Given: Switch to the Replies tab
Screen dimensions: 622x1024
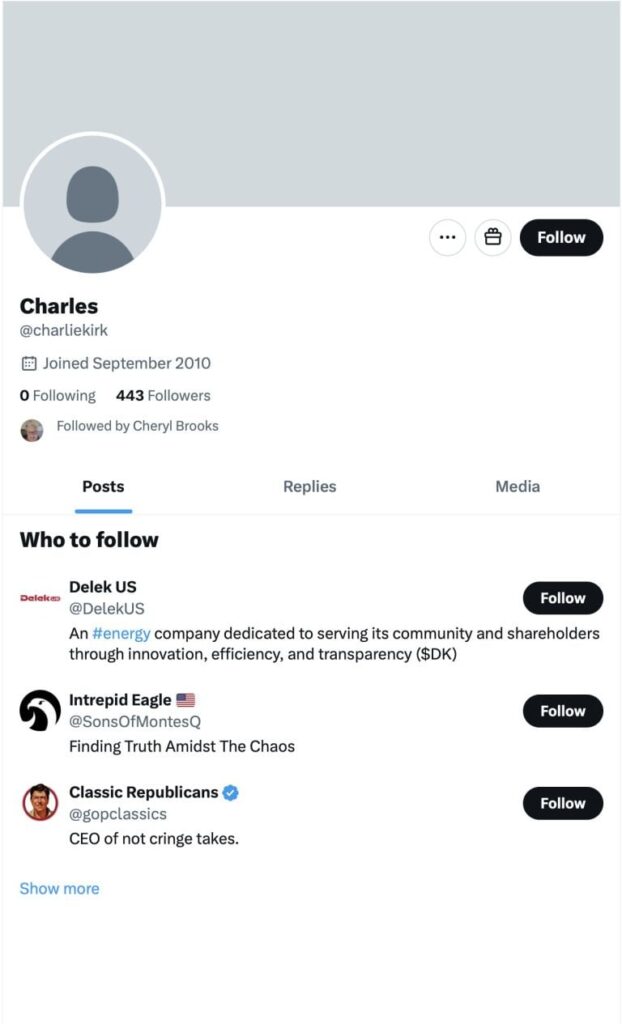Looking at the screenshot, I should click(x=310, y=487).
